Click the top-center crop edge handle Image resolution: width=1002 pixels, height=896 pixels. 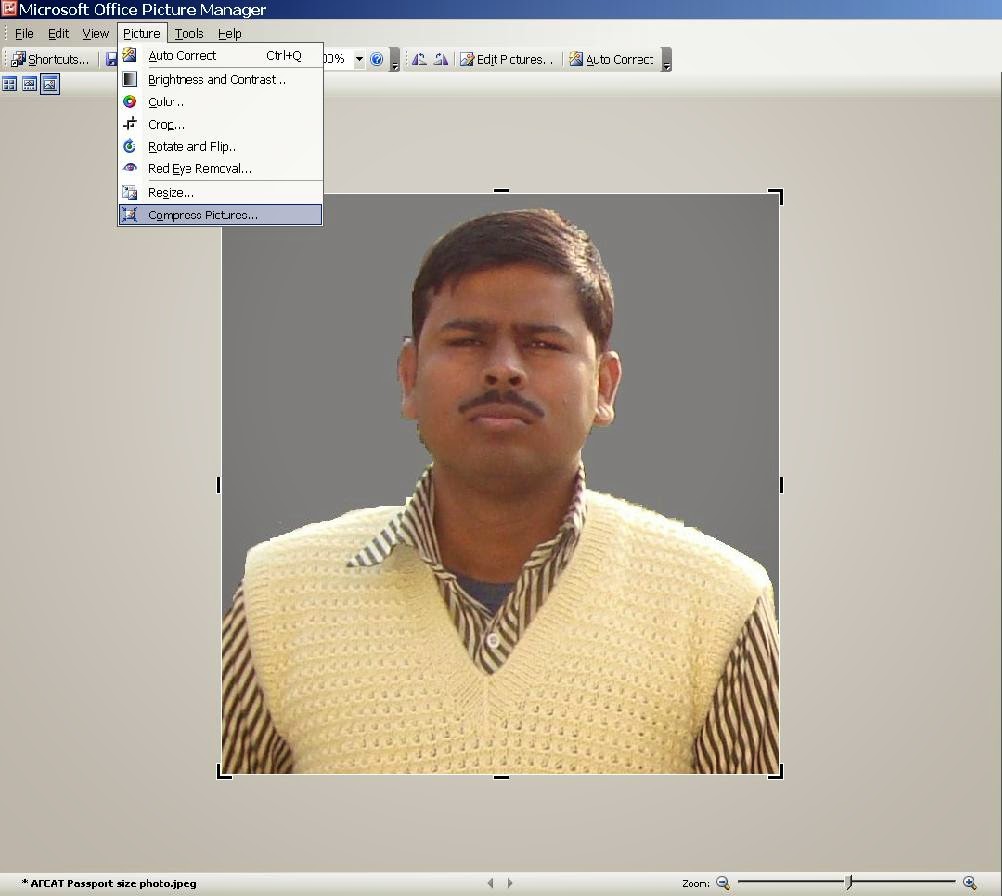click(x=502, y=190)
